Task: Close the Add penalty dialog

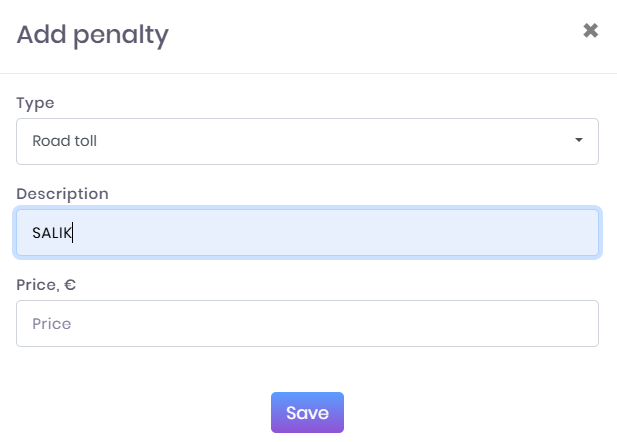Action: tap(590, 31)
